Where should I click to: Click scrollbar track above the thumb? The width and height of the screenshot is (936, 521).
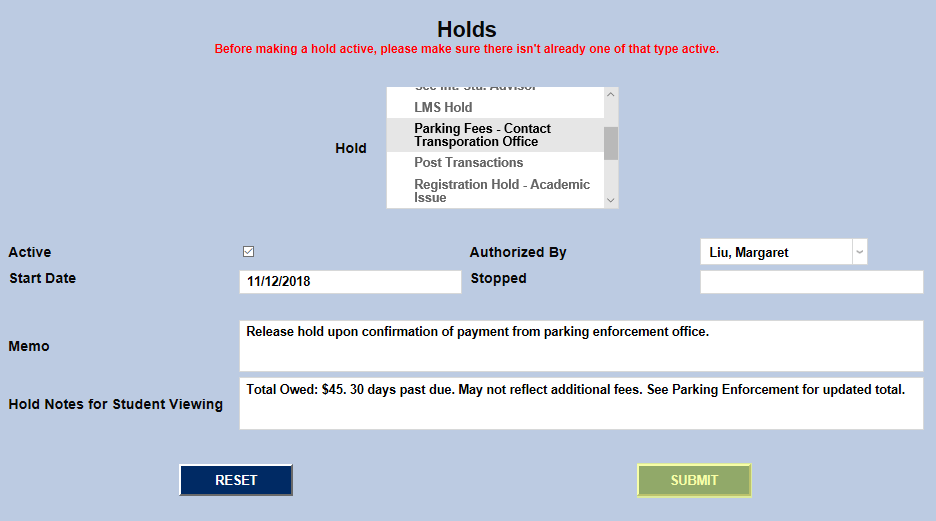pyautogui.click(x=610, y=114)
